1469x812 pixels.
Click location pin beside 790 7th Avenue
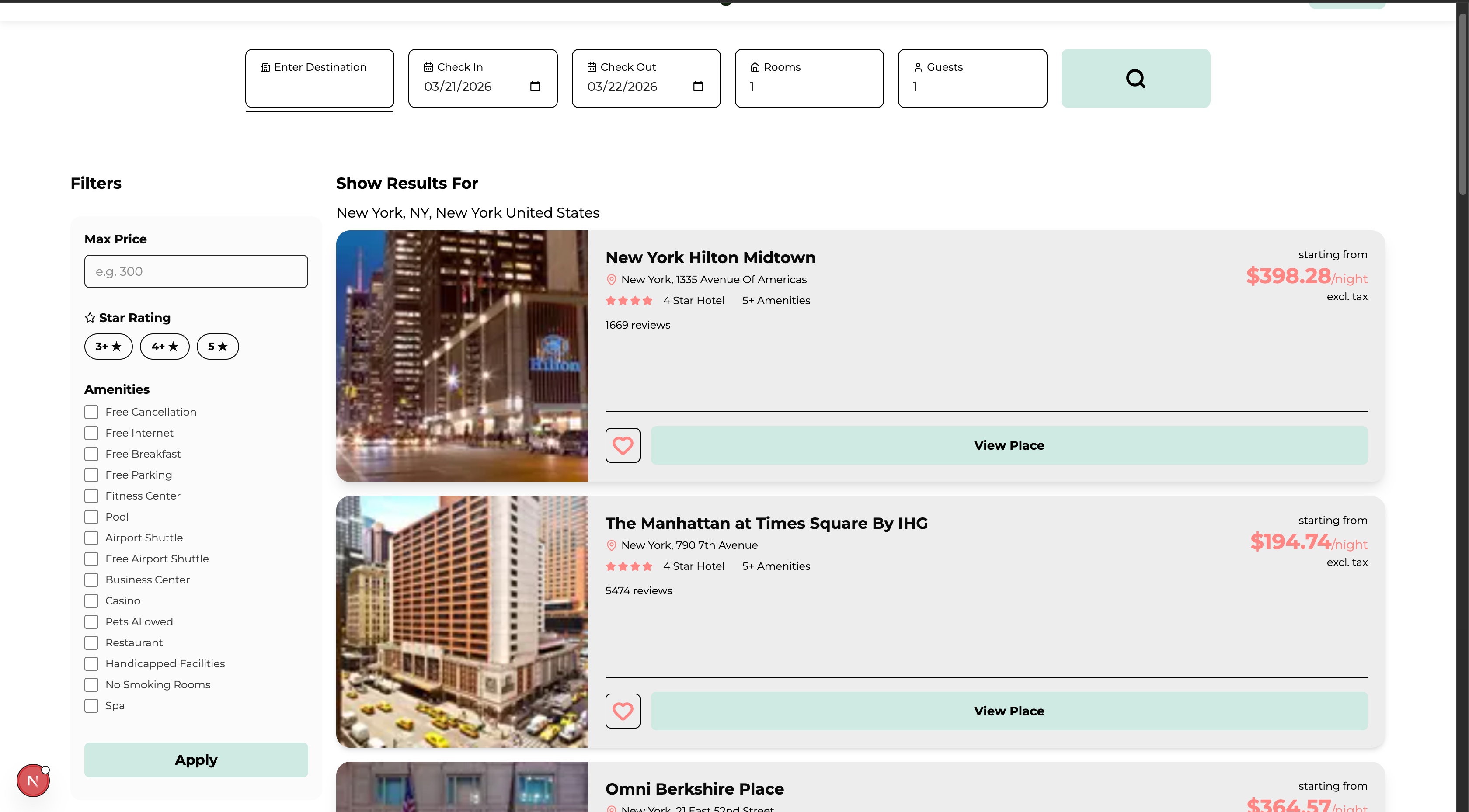pyautogui.click(x=611, y=545)
